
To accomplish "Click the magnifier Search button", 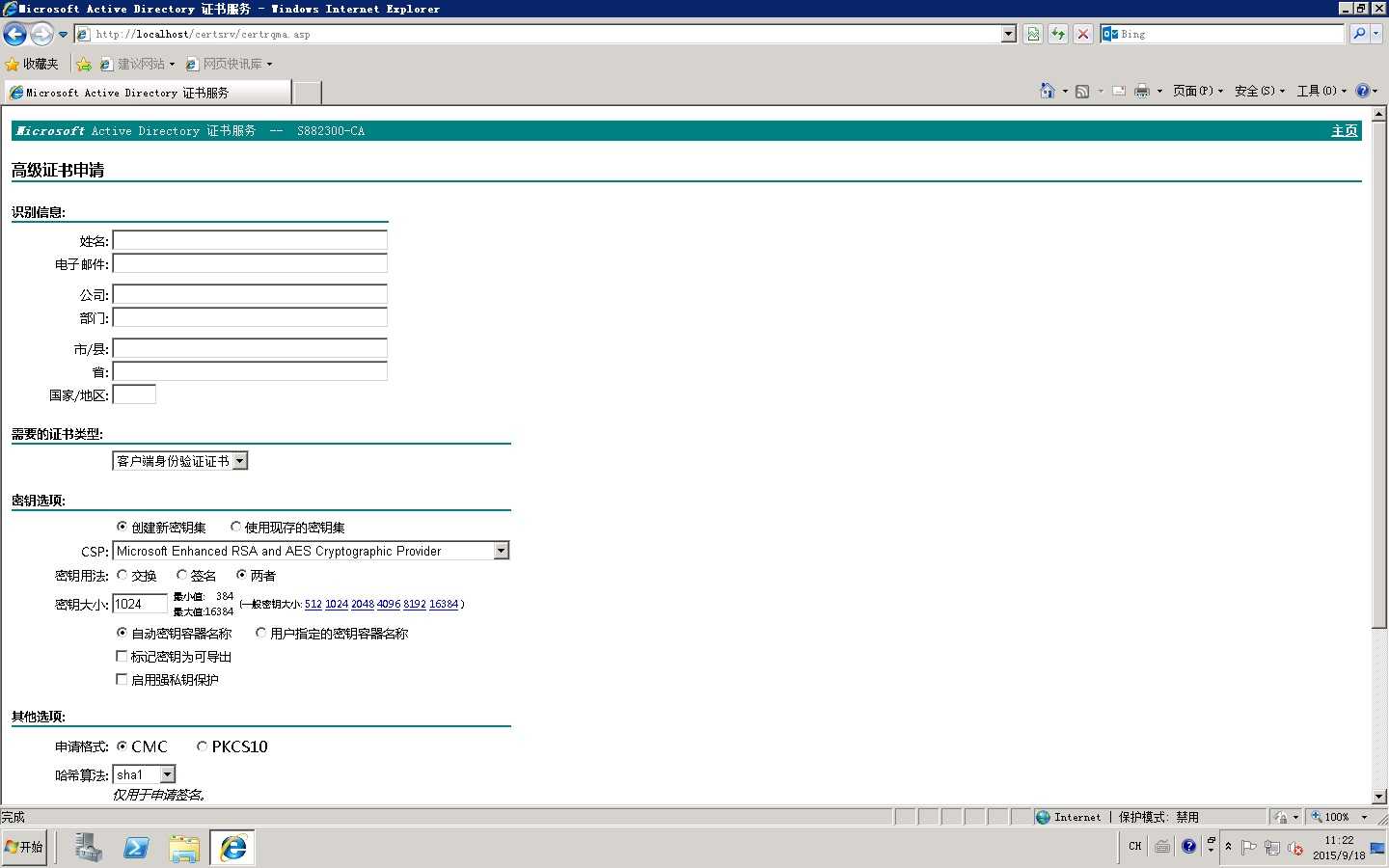I will coord(1359,34).
